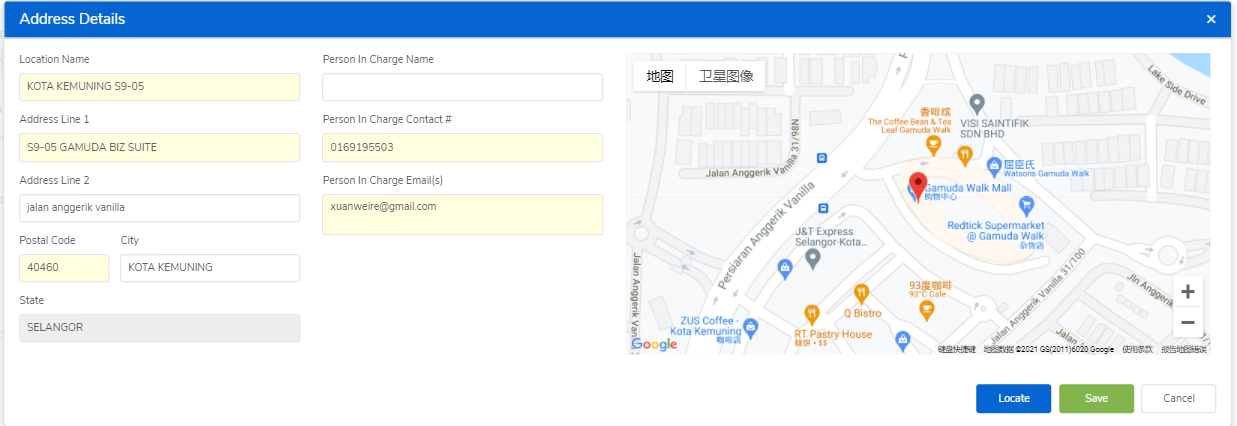Zoom out the map with minus button

tap(1187, 322)
